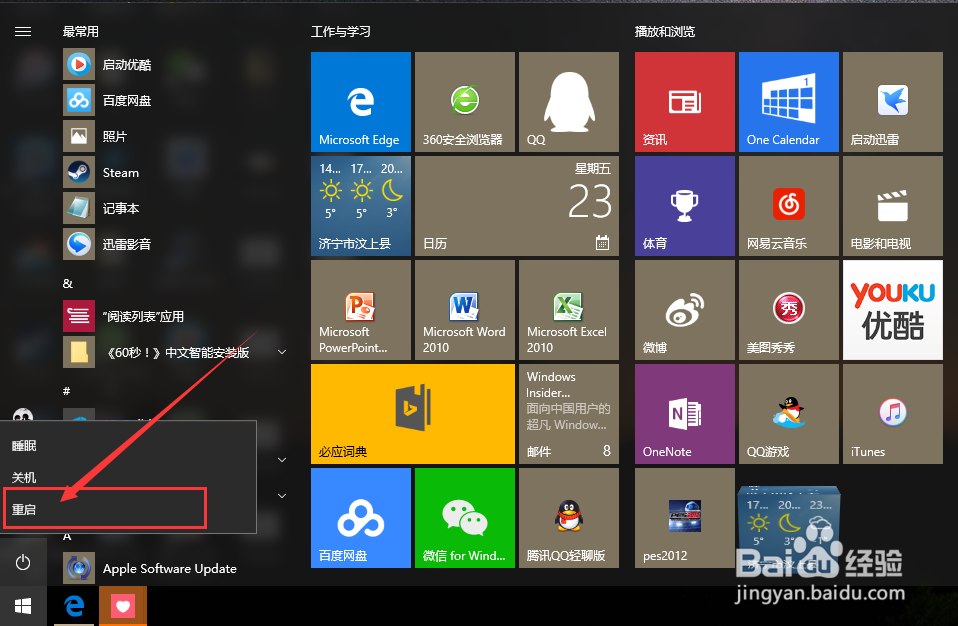The image size is (958, 626).
Task: Open the 资讯 news tile
Action: [x=685, y=101]
